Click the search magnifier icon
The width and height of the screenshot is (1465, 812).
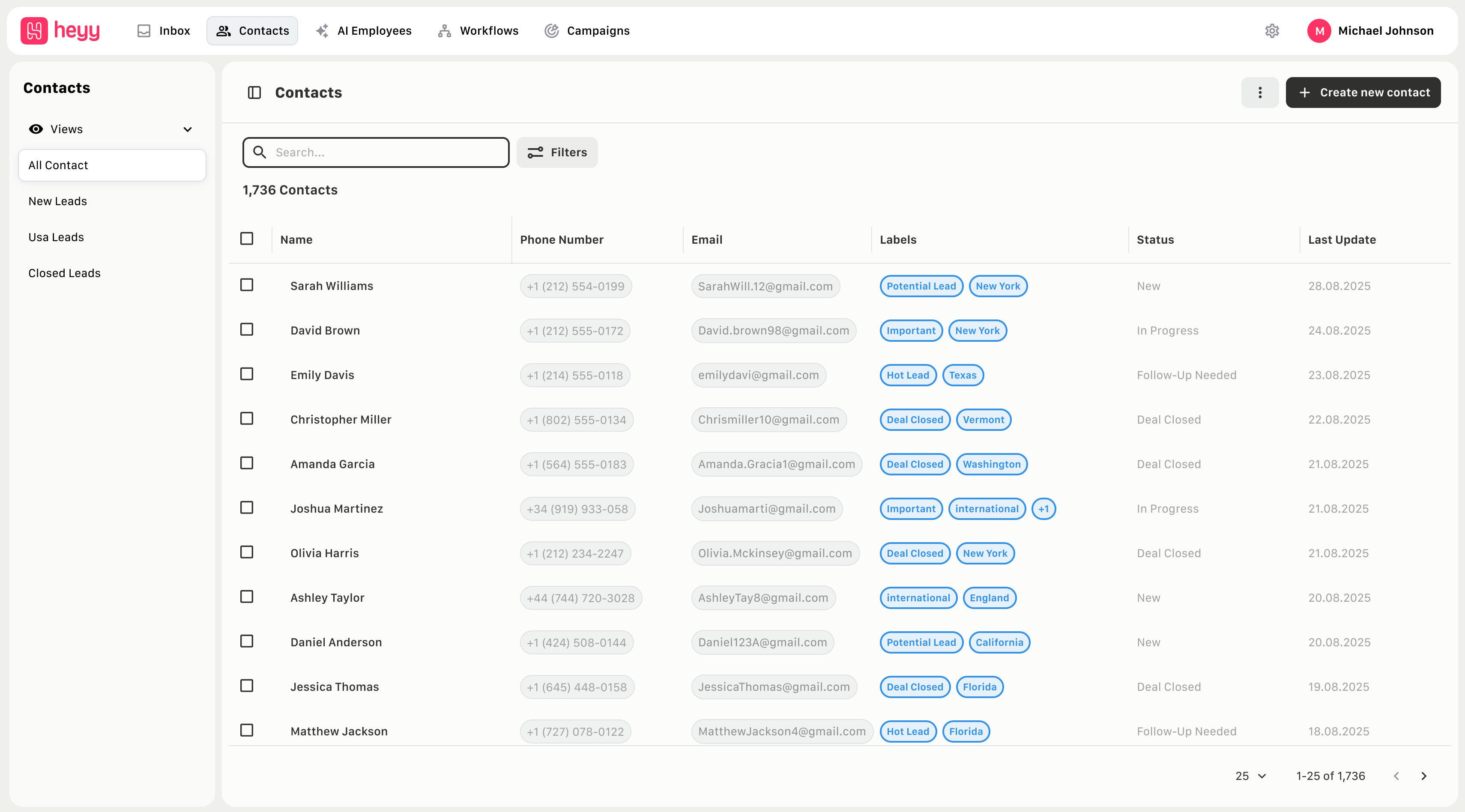tap(259, 152)
